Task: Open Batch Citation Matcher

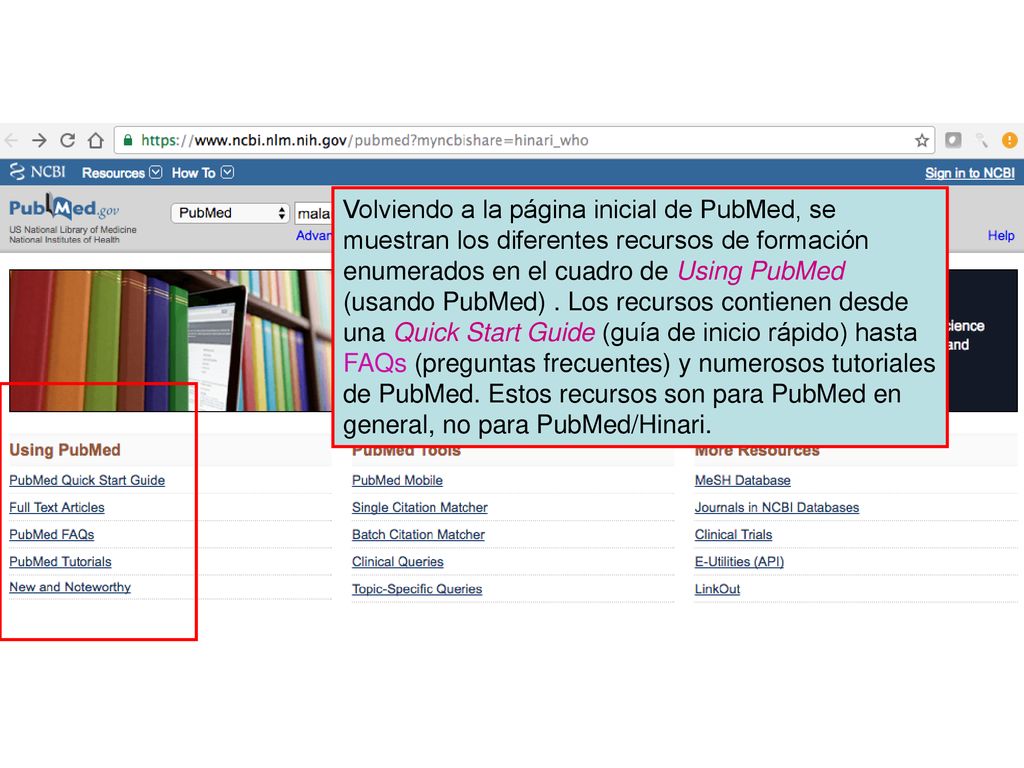Action: pyautogui.click(x=419, y=535)
